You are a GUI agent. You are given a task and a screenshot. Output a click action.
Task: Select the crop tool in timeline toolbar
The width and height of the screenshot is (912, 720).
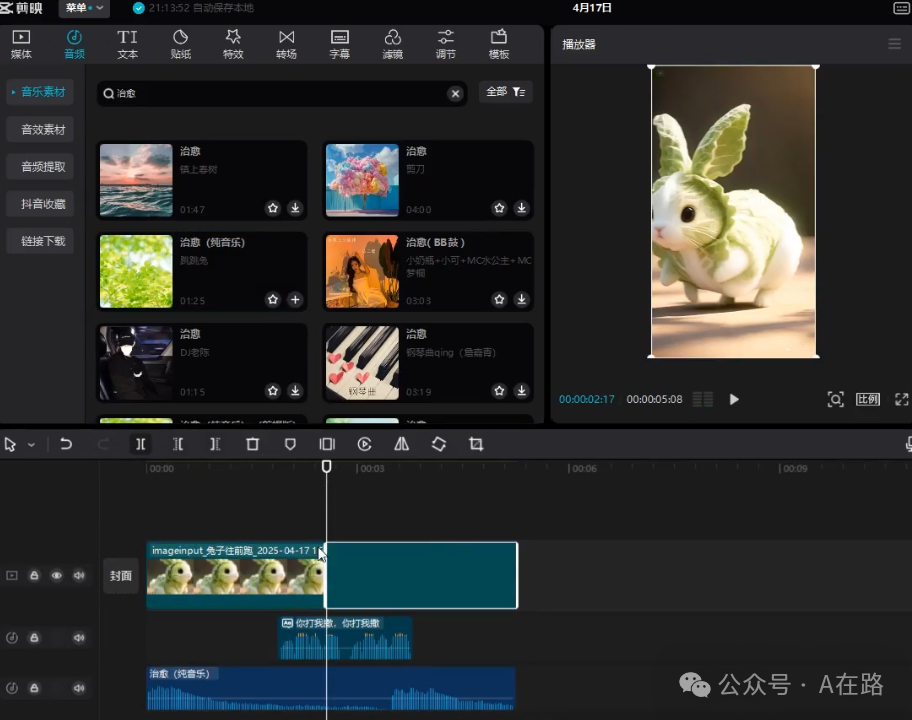[x=476, y=444]
